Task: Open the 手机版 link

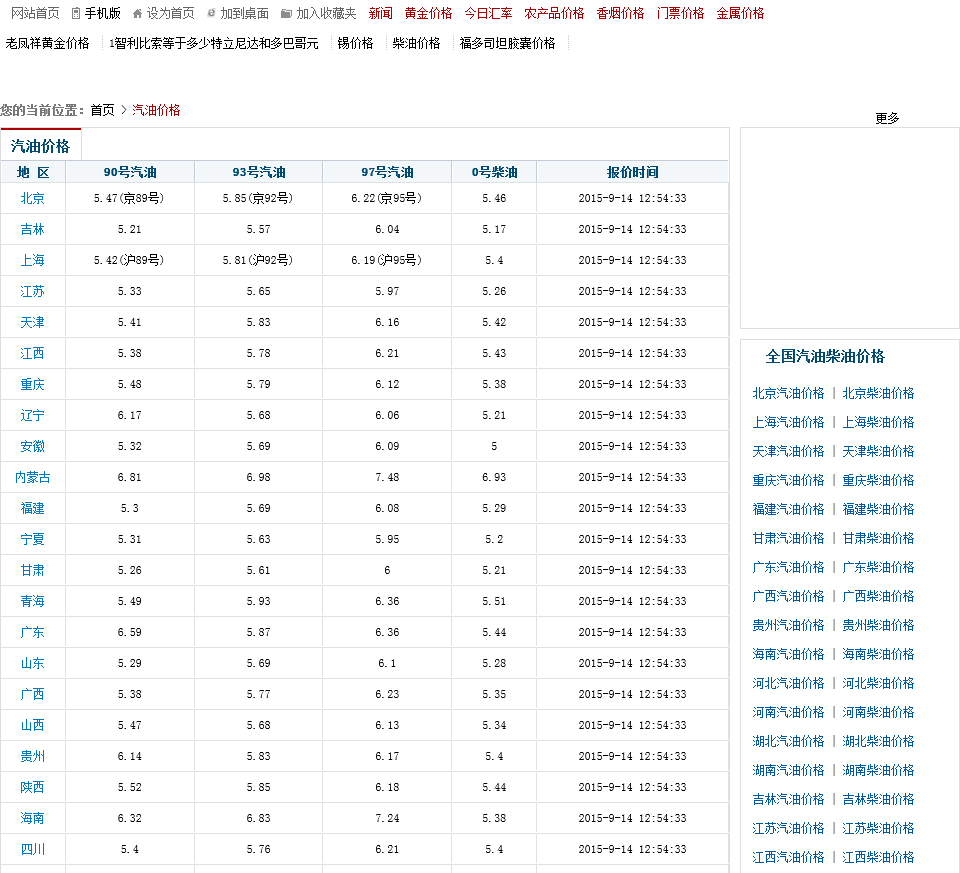Action: pyautogui.click(x=102, y=13)
